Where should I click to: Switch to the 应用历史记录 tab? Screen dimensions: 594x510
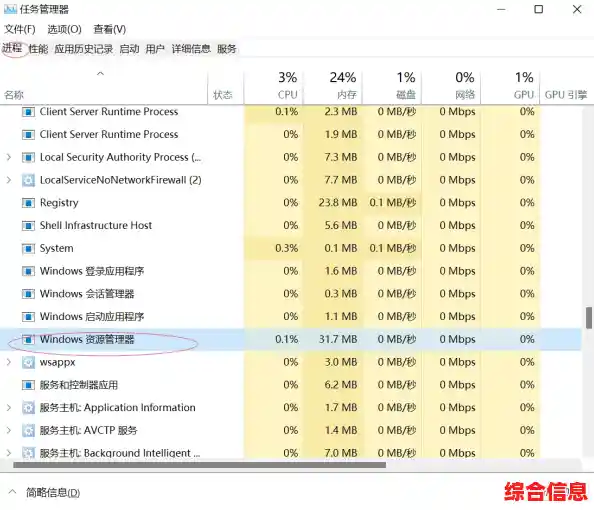(x=84, y=49)
